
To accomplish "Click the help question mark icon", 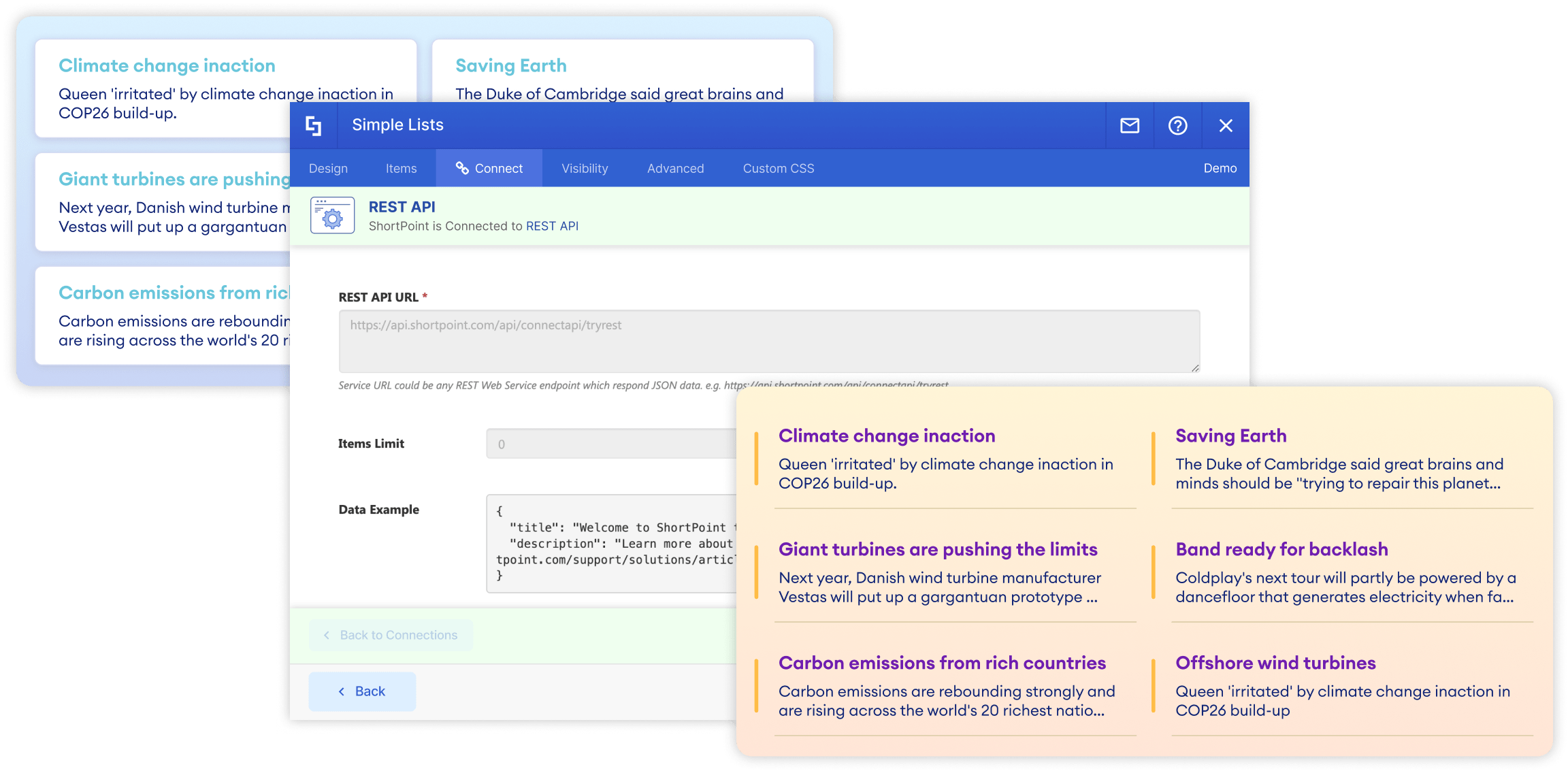I will [x=1177, y=125].
